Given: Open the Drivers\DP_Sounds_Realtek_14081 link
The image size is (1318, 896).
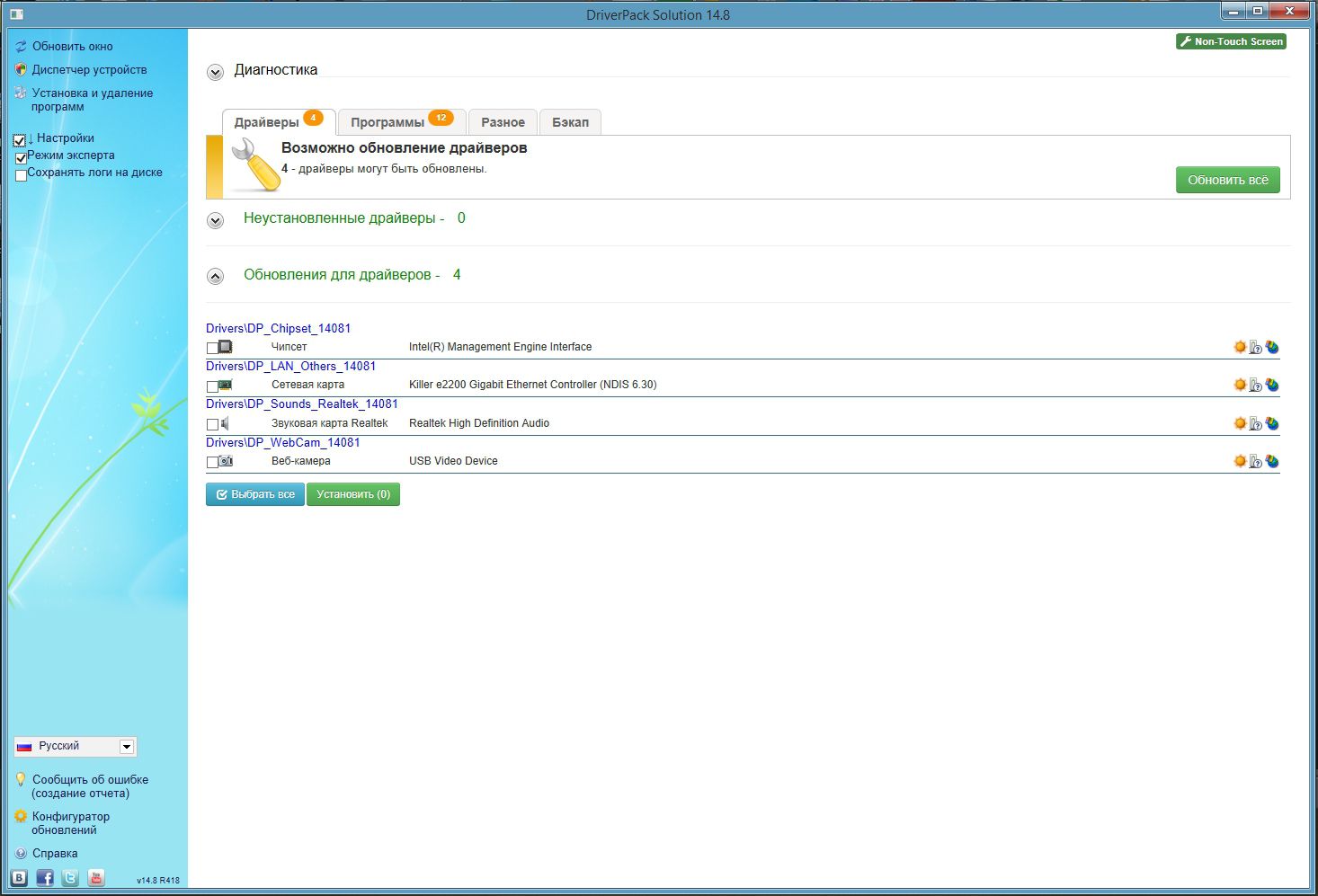Looking at the screenshot, I should pos(301,404).
